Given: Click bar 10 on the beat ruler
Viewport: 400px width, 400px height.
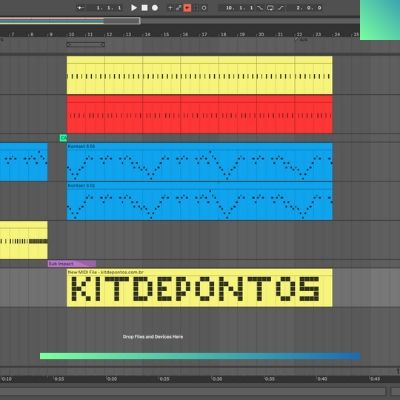Looking at the screenshot, I should pos(71,34).
